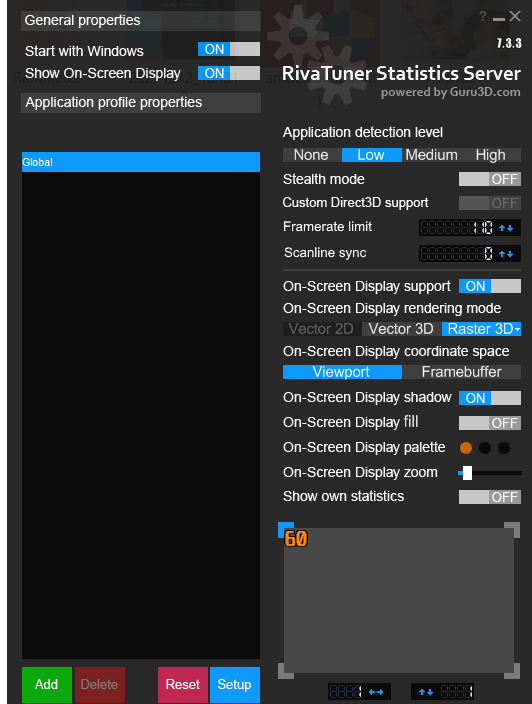Open Raster 3D dropdown arrow
Image resolution: width=532 pixels, height=704 pixels.
(x=517, y=329)
